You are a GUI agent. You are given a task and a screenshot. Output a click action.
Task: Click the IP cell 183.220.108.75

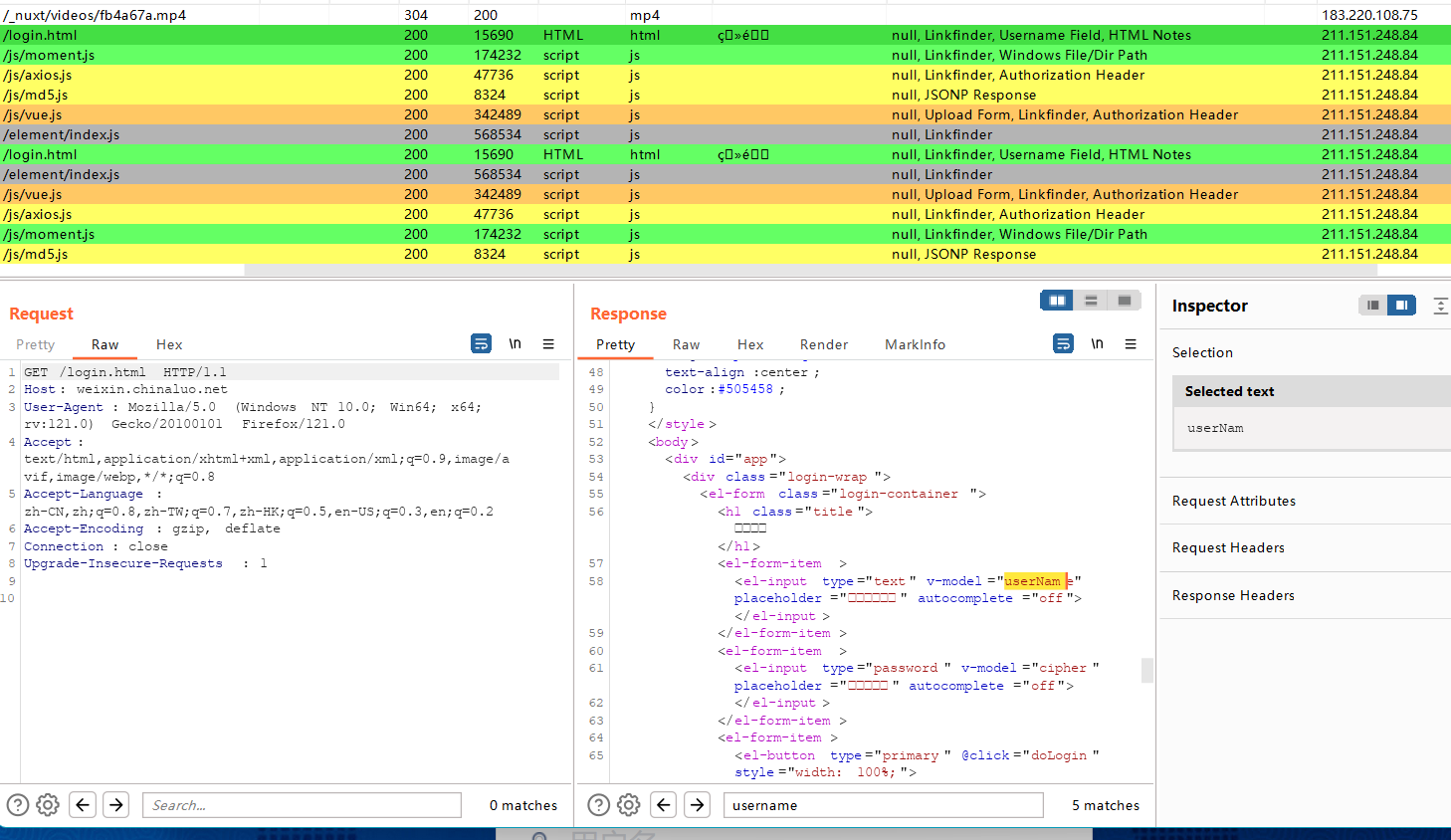pos(1369,15)
